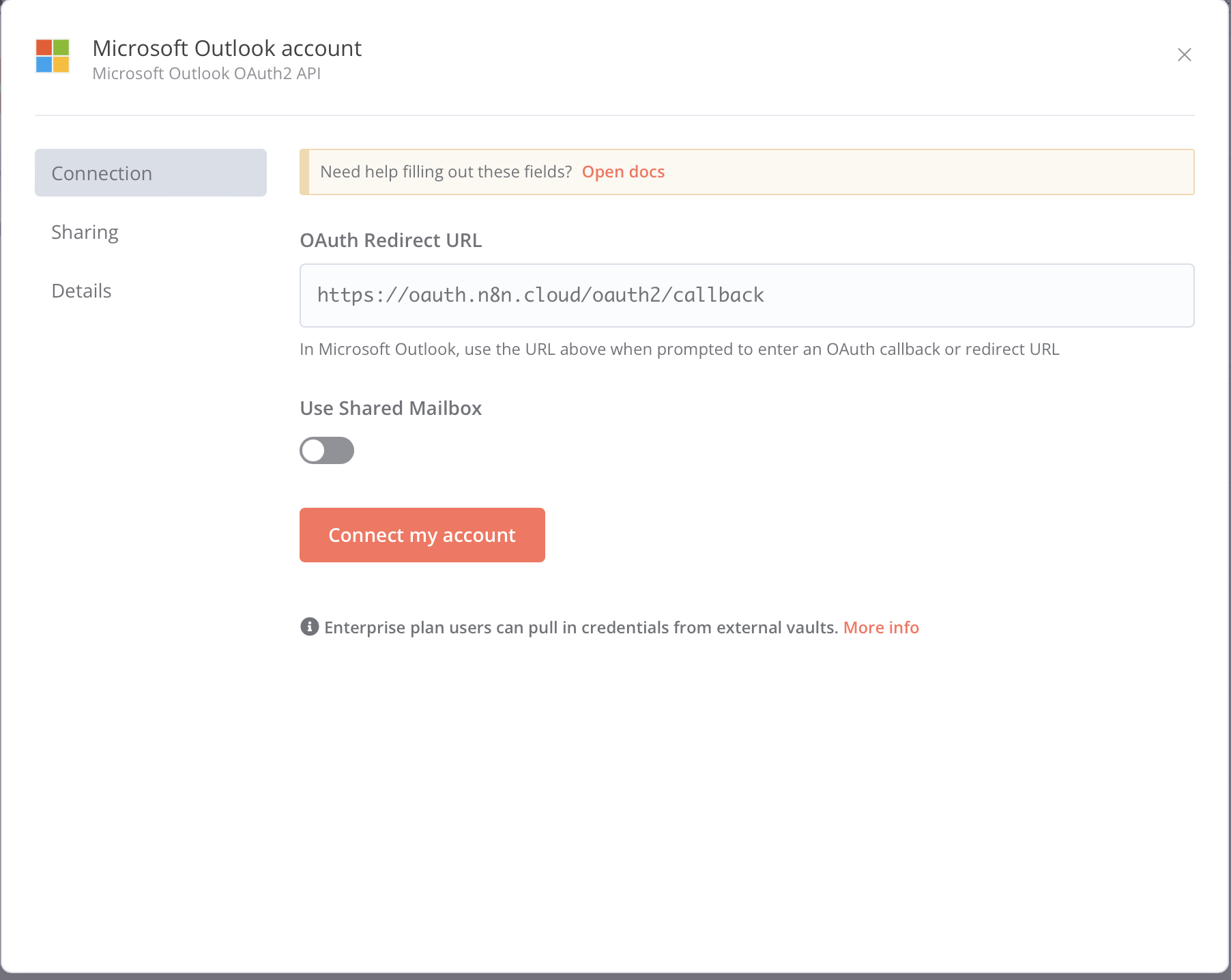Open the More info link

pos(881,627)
